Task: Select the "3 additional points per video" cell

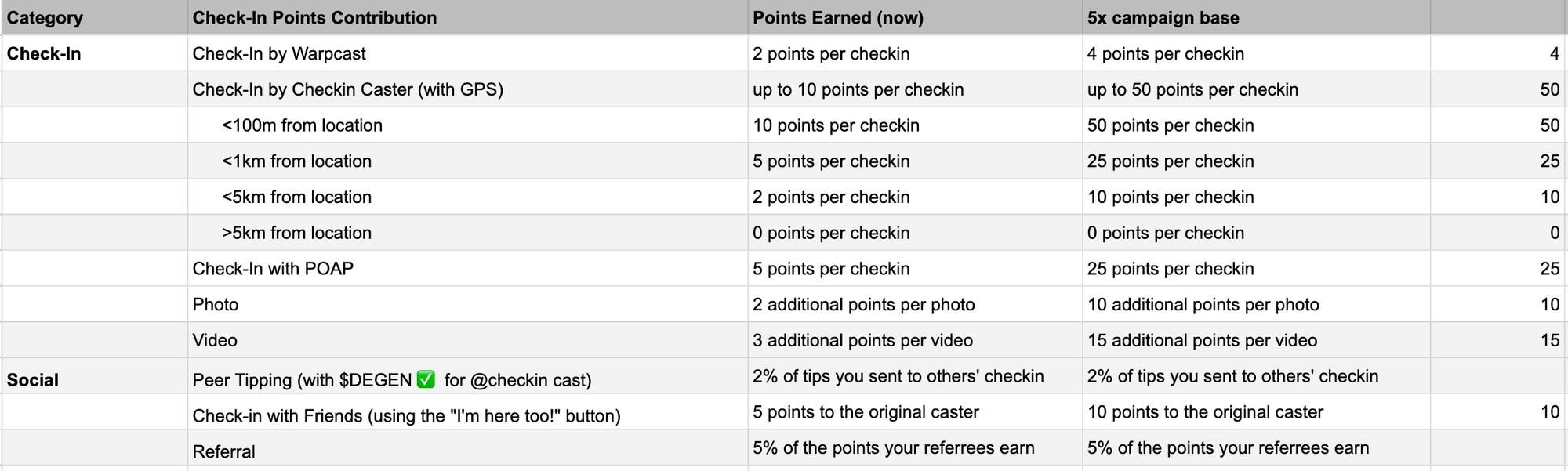Action: (862, 340)
